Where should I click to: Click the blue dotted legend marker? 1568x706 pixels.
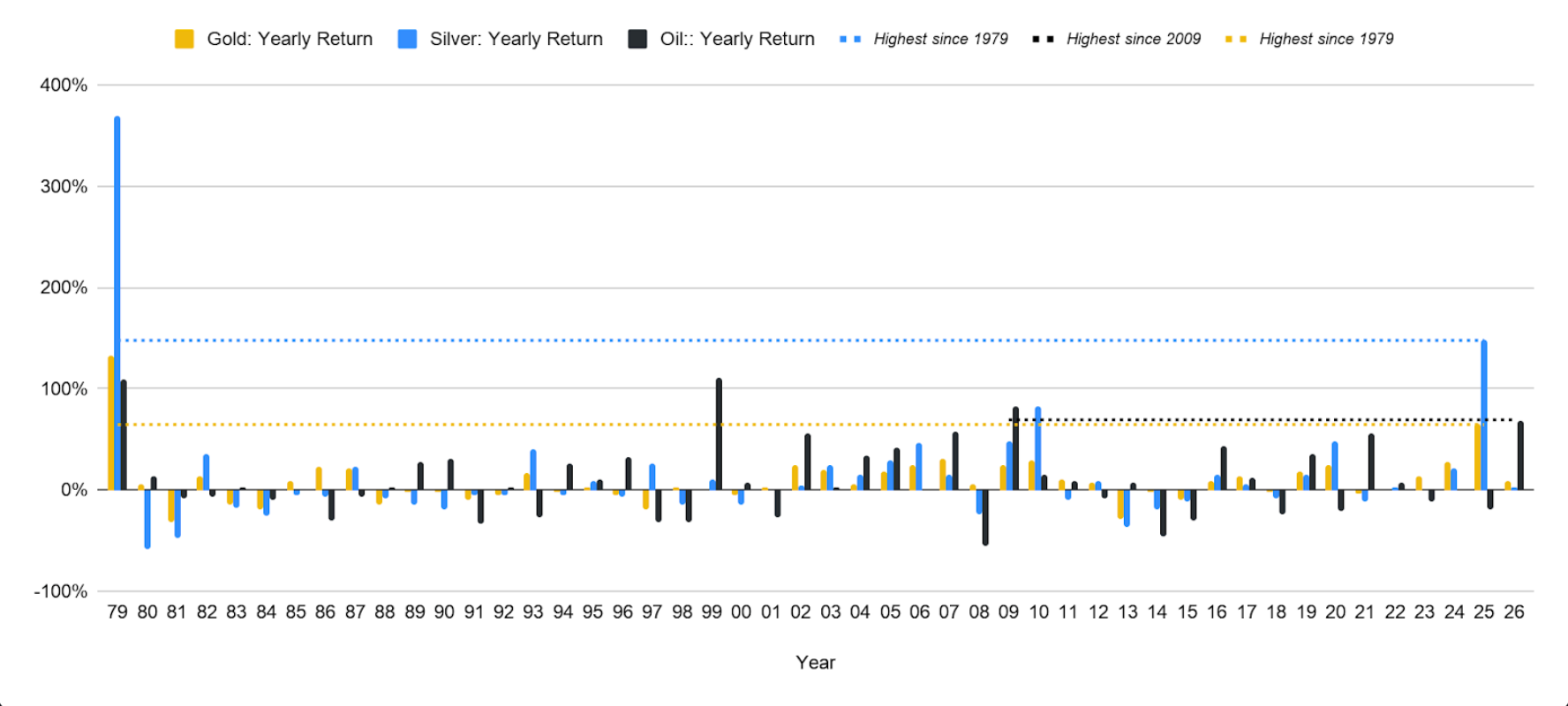850,39
